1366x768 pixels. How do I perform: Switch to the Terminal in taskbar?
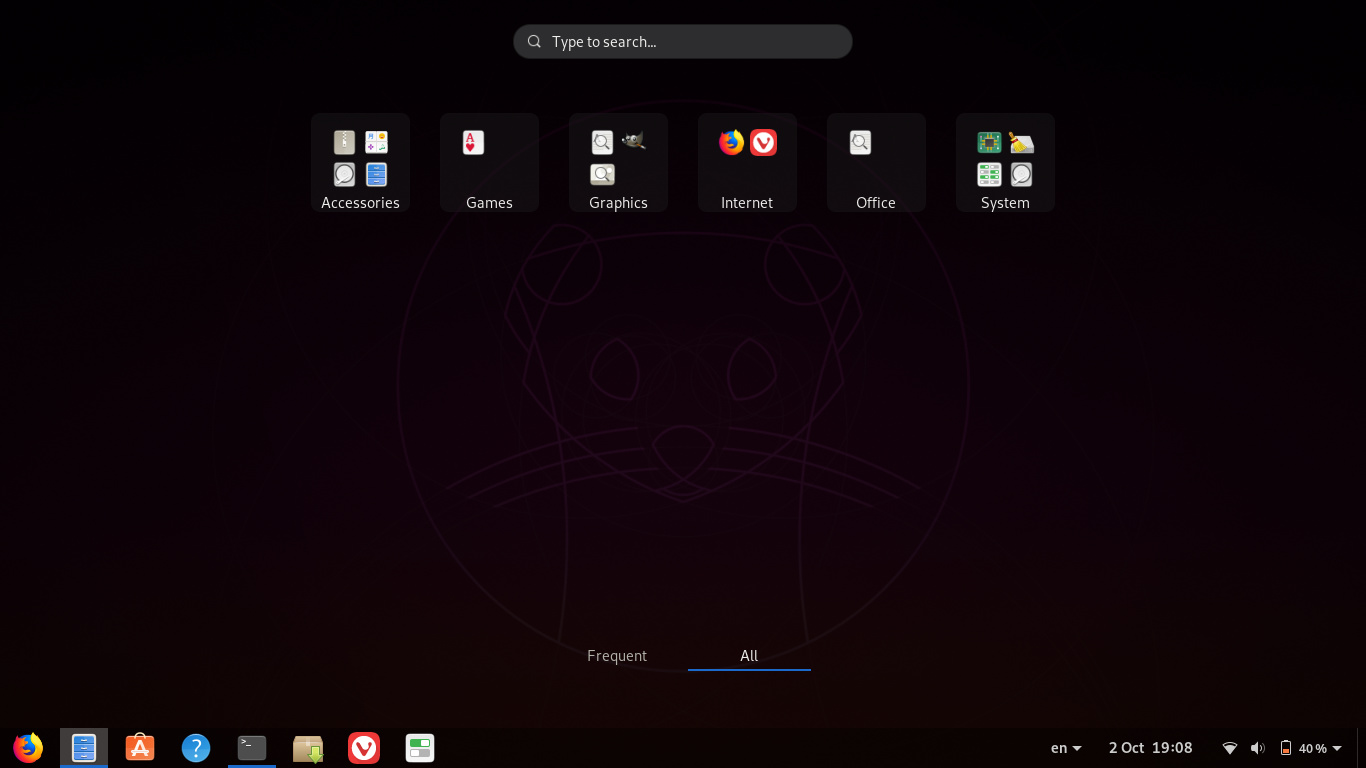(x=252, y=747)
